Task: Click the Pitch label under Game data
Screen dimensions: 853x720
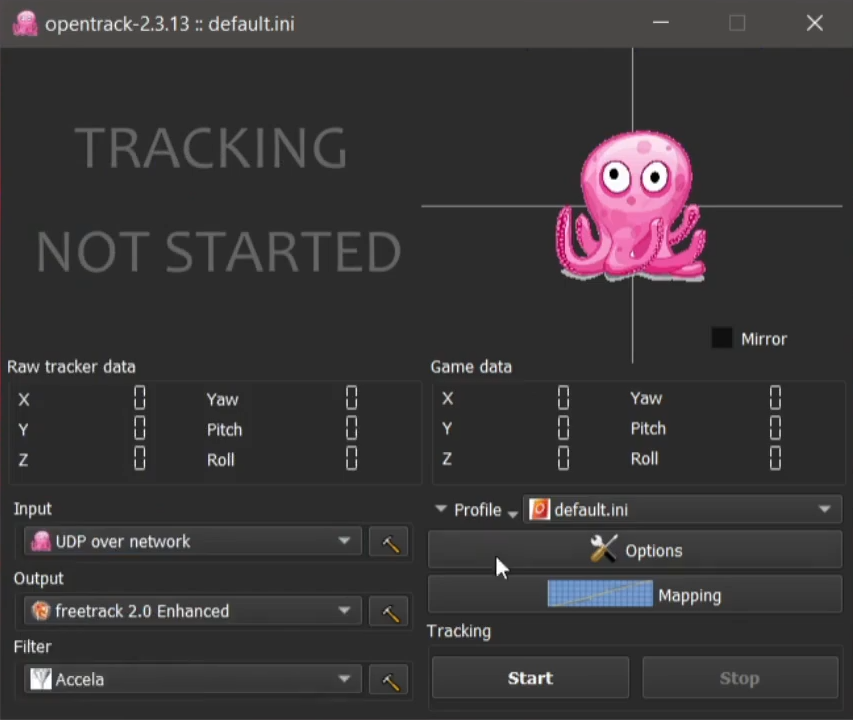Action: [648, 429]
